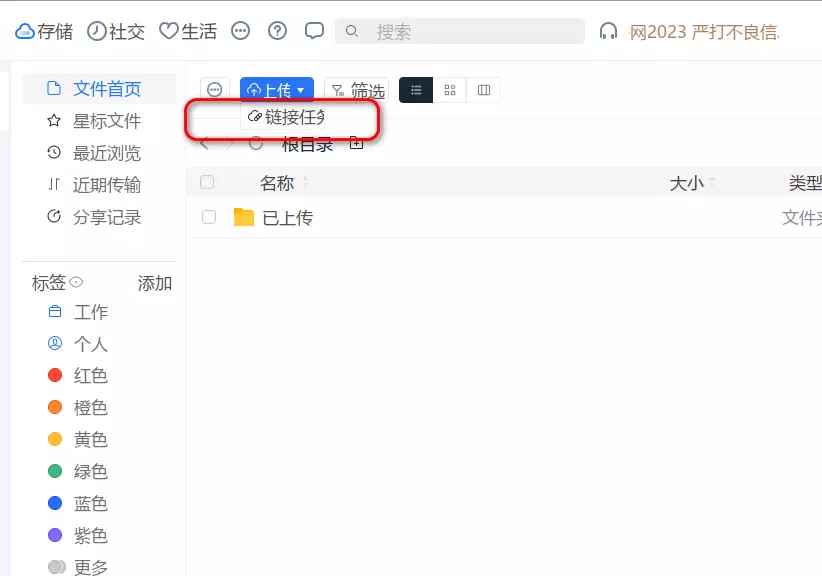Tick the select-all checkbox in header
The image size is (822, 576).
pos(207,182)
